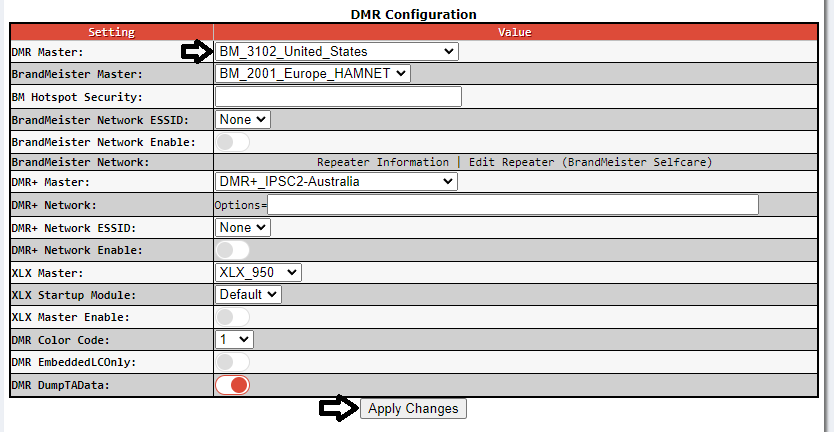Turn on the XLX Master Enable switch

click(232, 317)
